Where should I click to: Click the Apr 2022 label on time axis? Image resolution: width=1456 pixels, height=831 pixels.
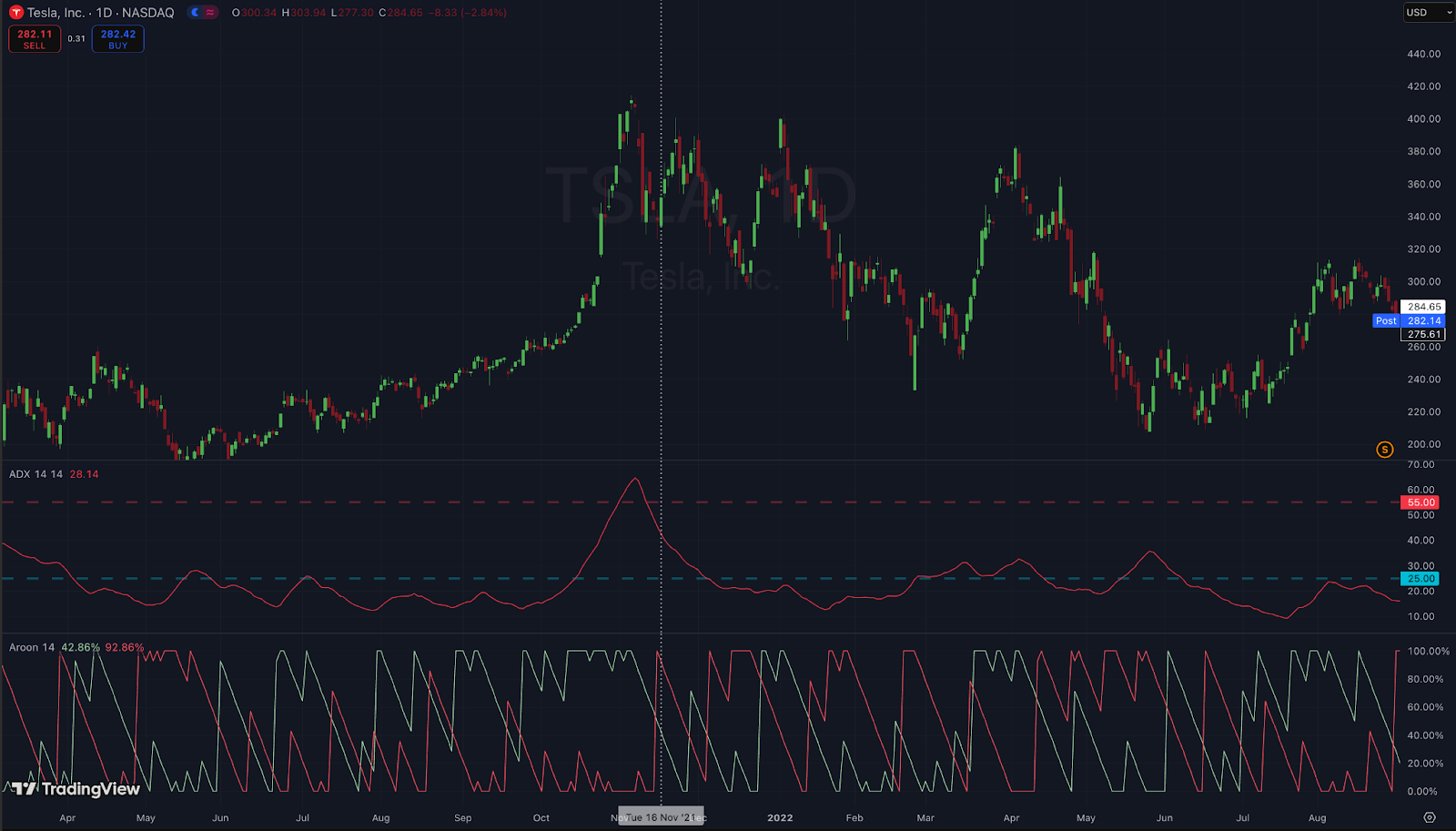[x=1011, y=817]
